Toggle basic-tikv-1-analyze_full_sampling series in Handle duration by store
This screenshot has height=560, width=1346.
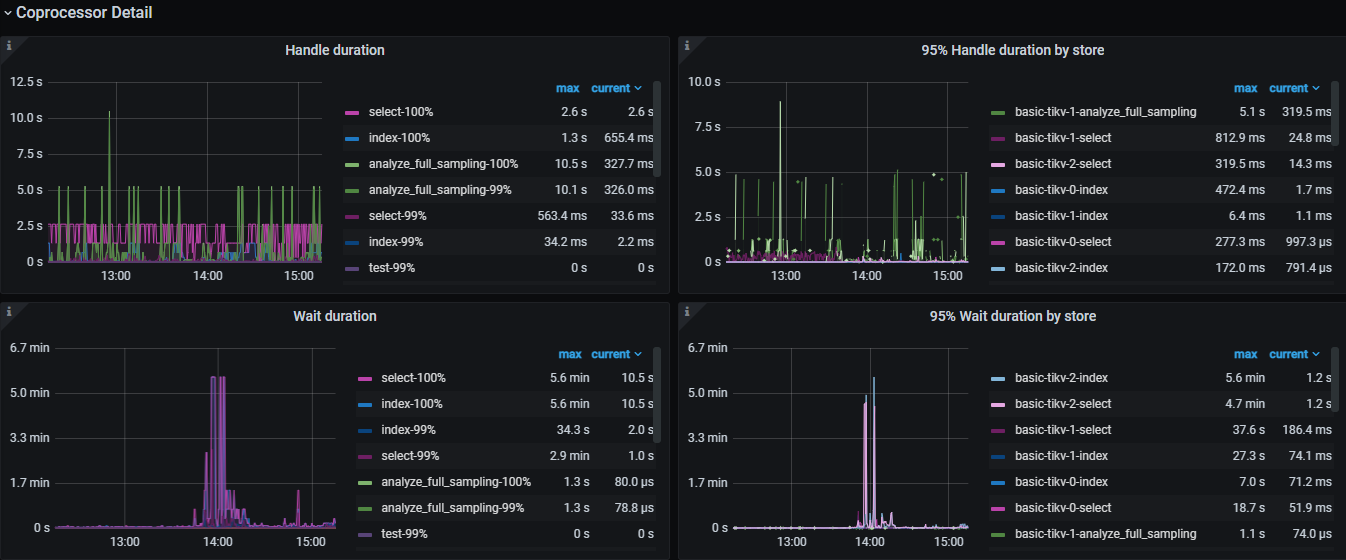[1105, 112]
